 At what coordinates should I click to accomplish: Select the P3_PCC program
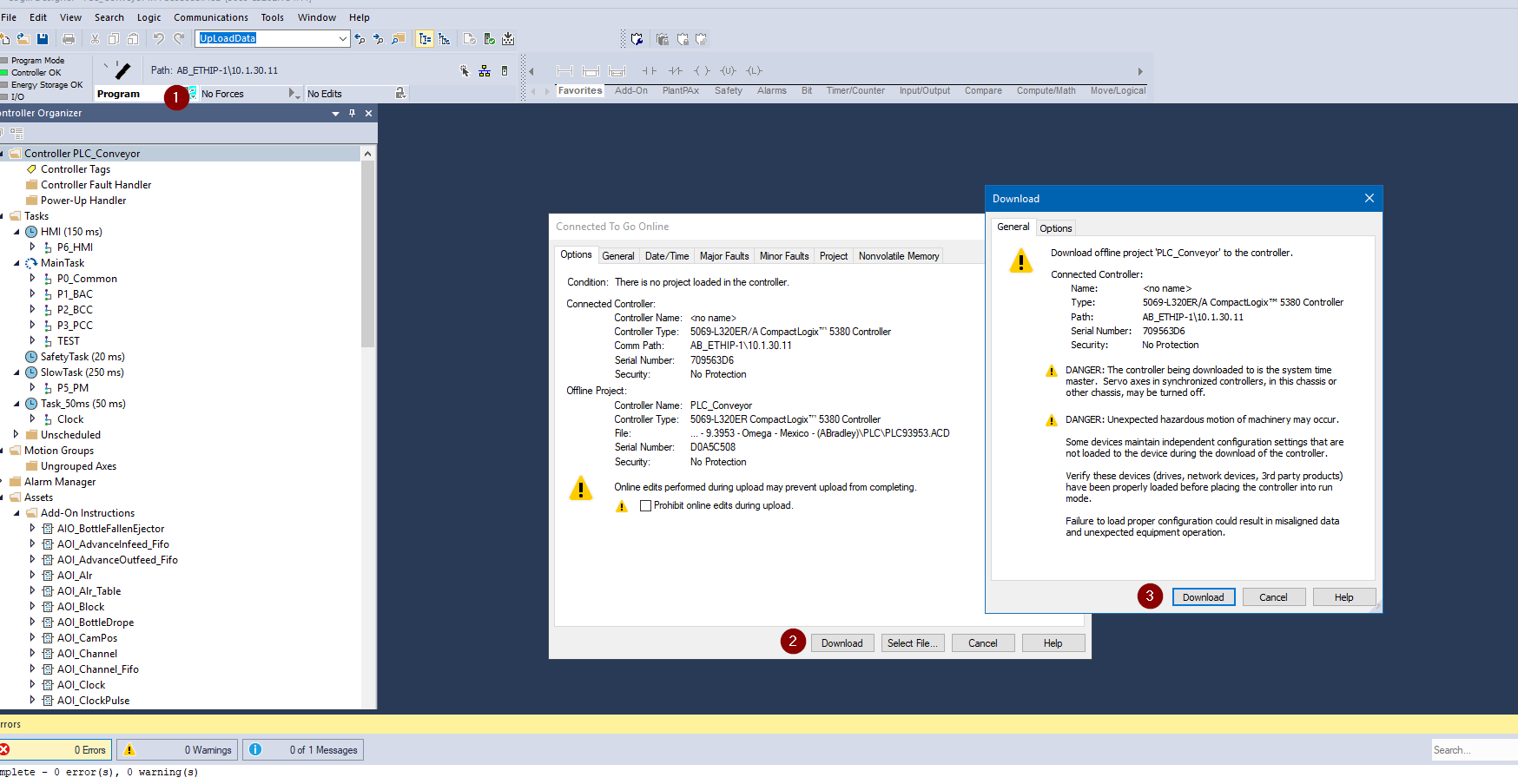point(75,326)
